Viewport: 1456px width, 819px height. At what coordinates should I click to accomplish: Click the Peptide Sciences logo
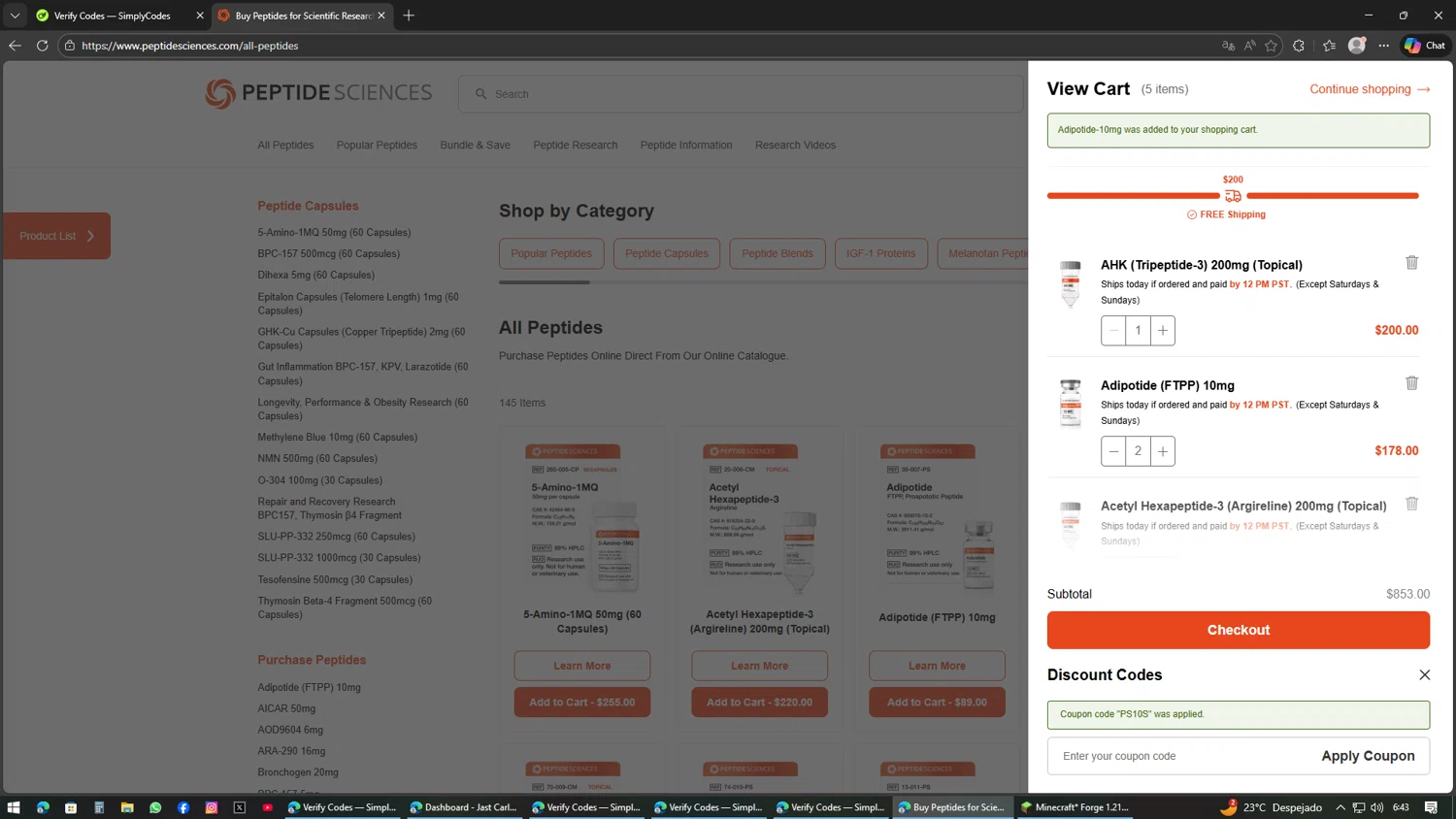[318, 93]
